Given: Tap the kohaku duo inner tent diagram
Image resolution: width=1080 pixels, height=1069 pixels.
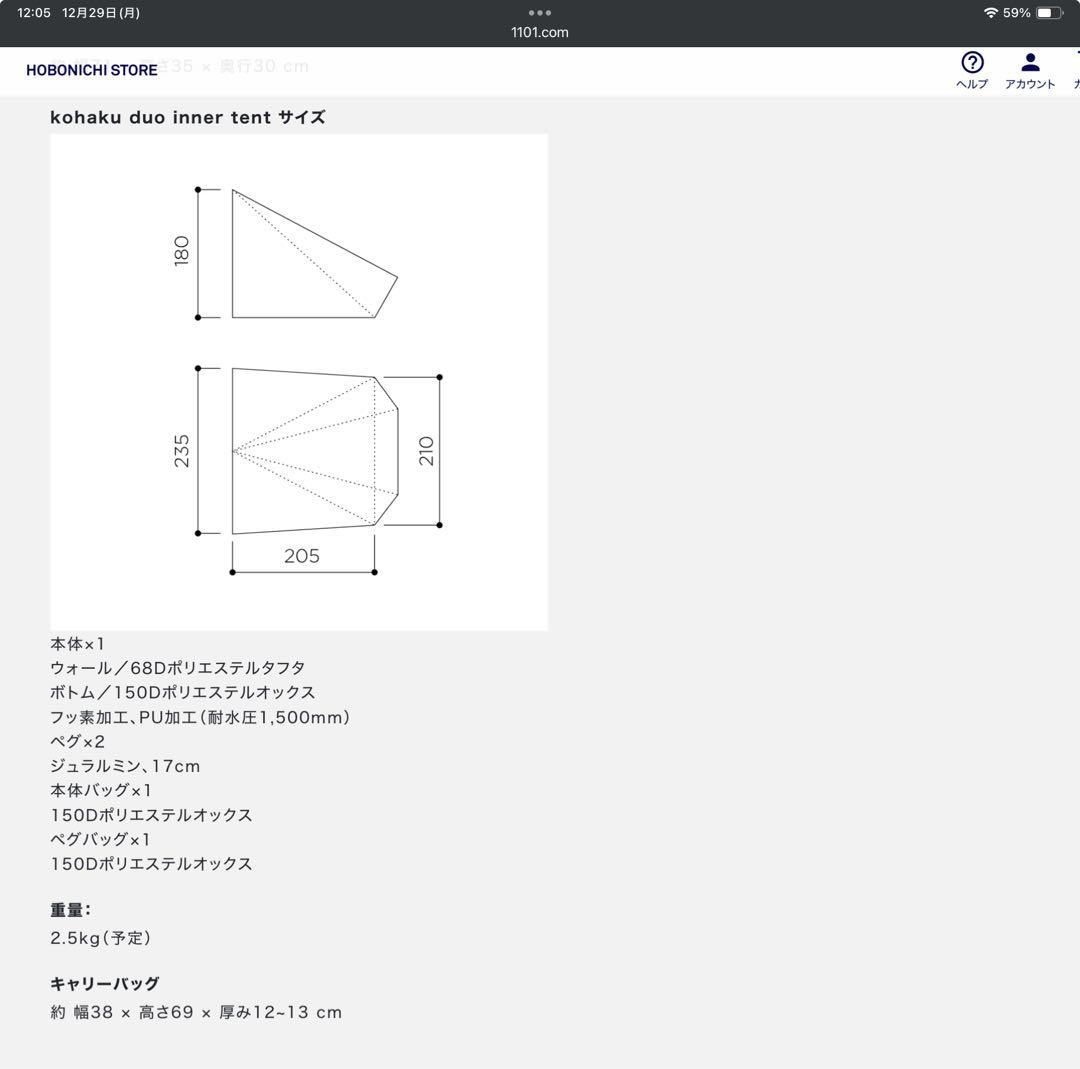Looking at the screenshot, I should (x=299, y=382).
